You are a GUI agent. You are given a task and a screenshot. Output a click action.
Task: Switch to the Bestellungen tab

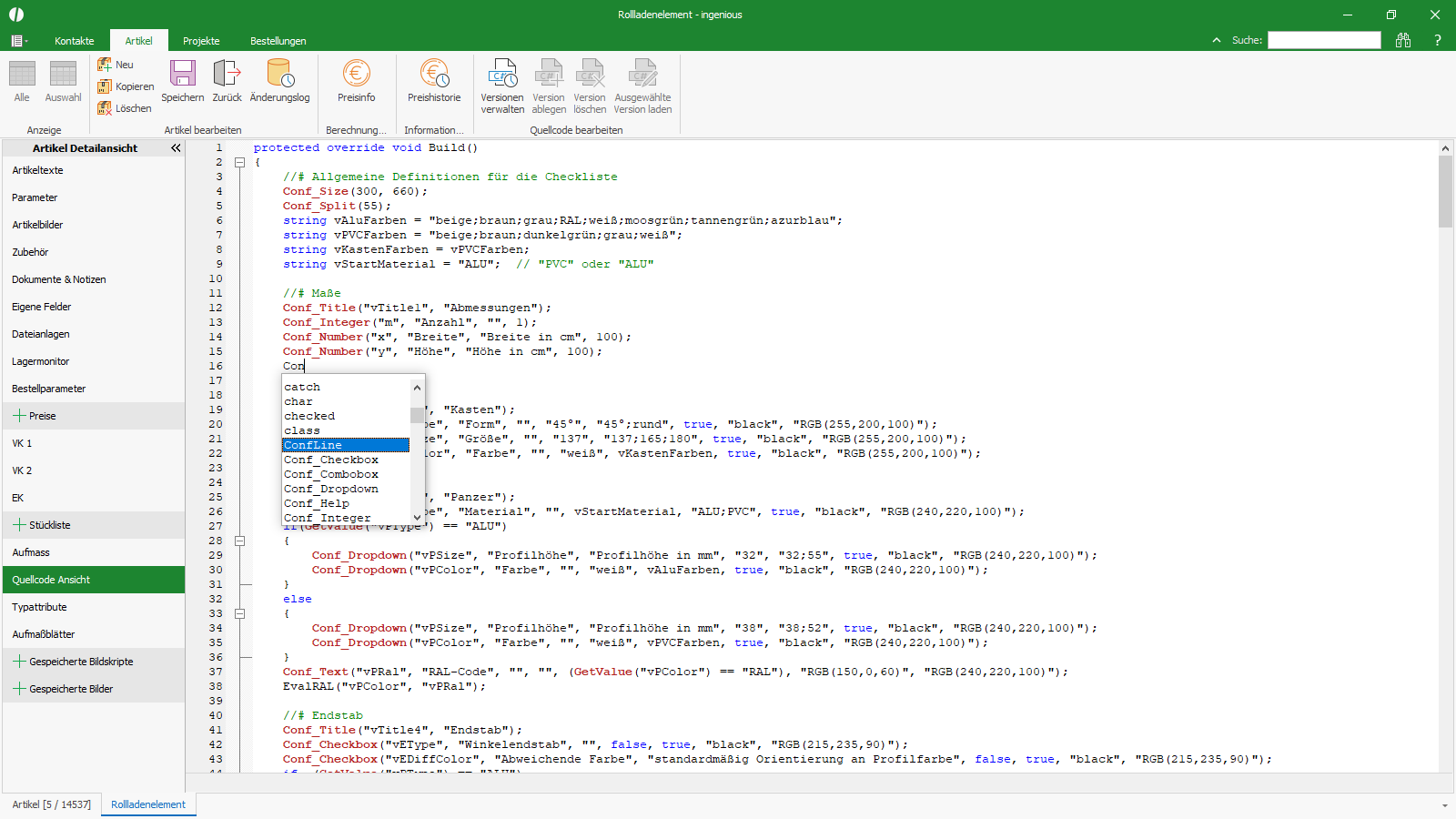click(278, 41)
